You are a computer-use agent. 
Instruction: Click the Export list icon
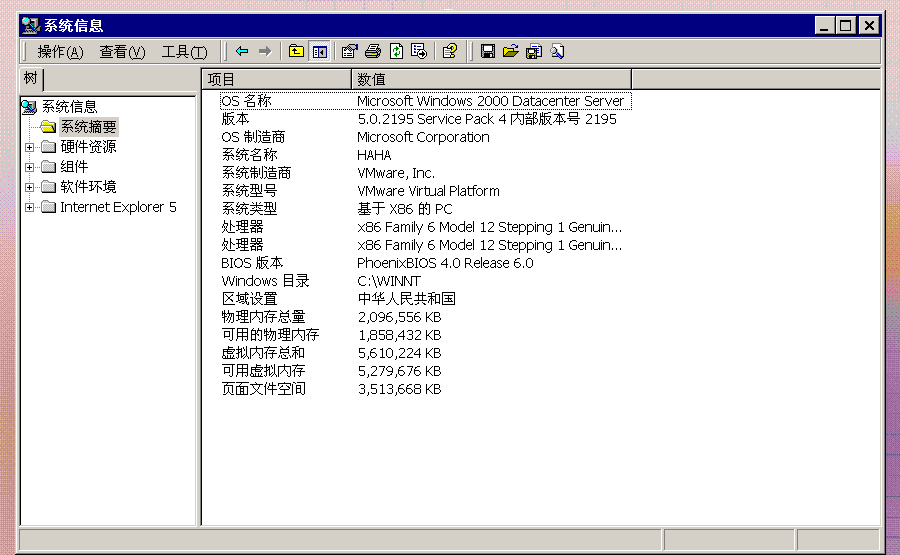coord(419,52)
